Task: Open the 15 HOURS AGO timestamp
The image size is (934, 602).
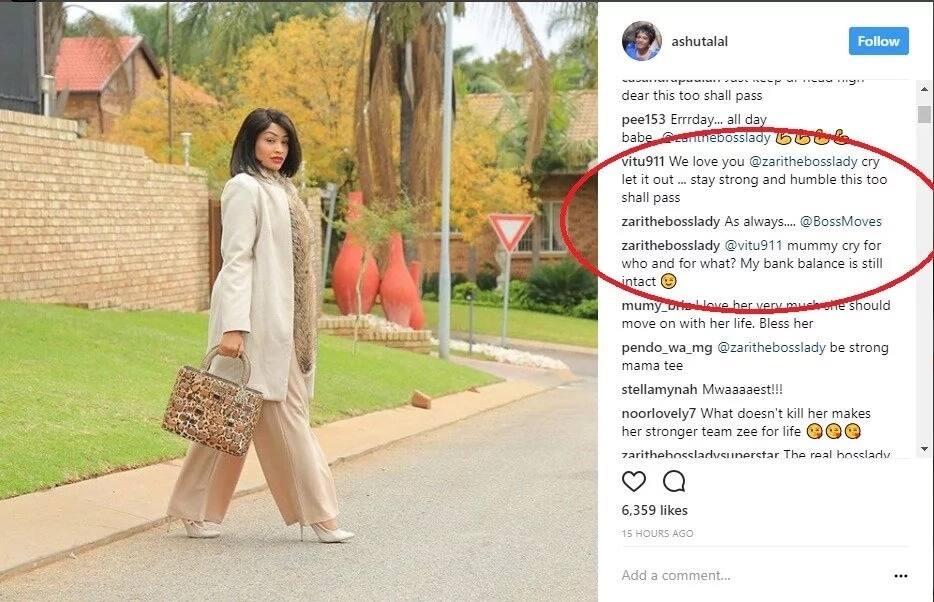Action: click(658, 534)
